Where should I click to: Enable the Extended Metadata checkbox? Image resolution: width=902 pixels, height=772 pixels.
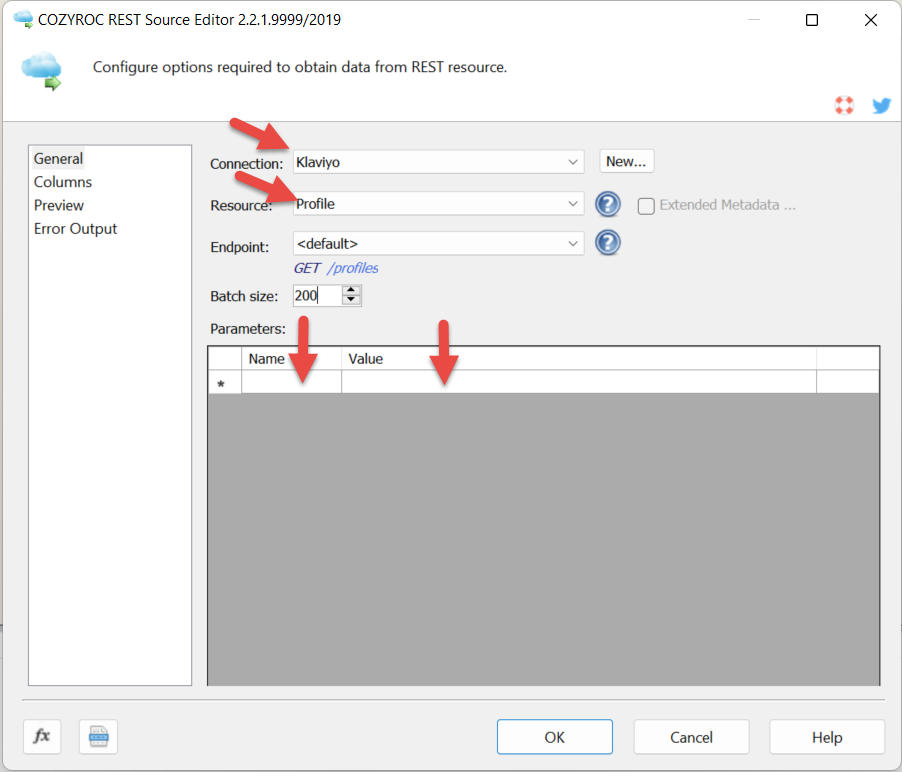[x=646, y=206]
